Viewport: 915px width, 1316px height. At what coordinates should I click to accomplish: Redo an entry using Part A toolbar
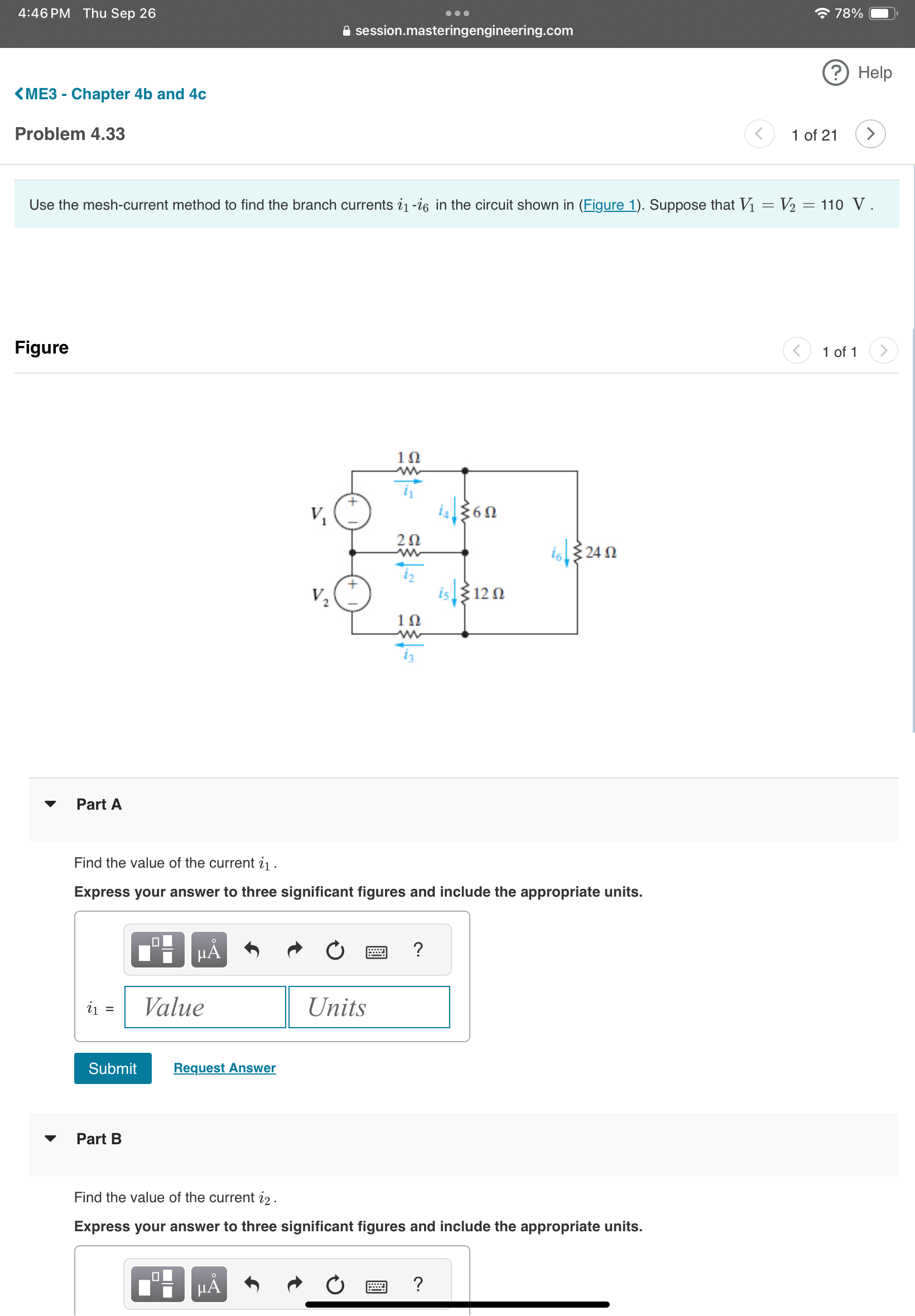(x=294, y=949)
